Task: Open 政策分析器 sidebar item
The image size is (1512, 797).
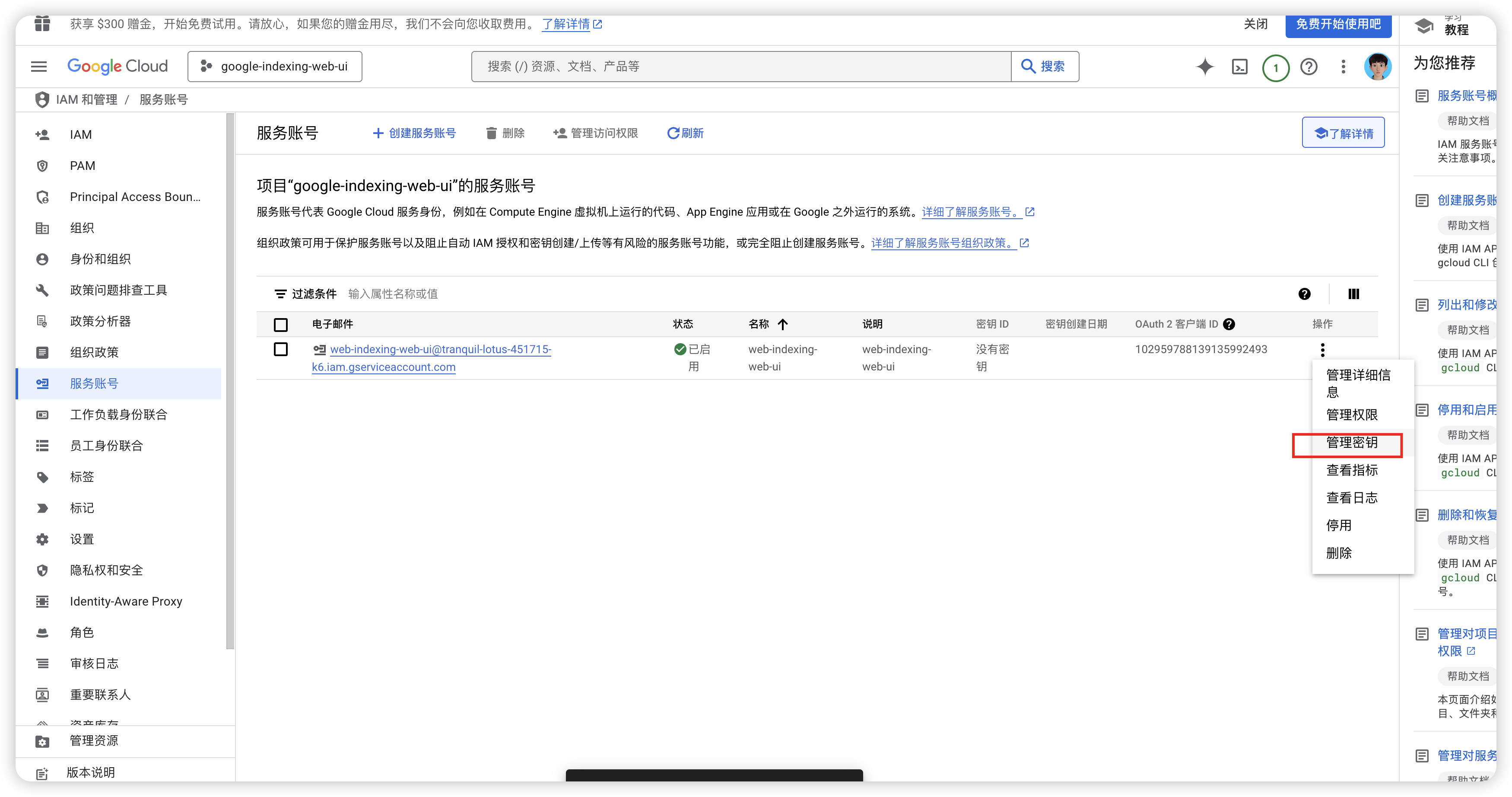Action: point(118,321)
